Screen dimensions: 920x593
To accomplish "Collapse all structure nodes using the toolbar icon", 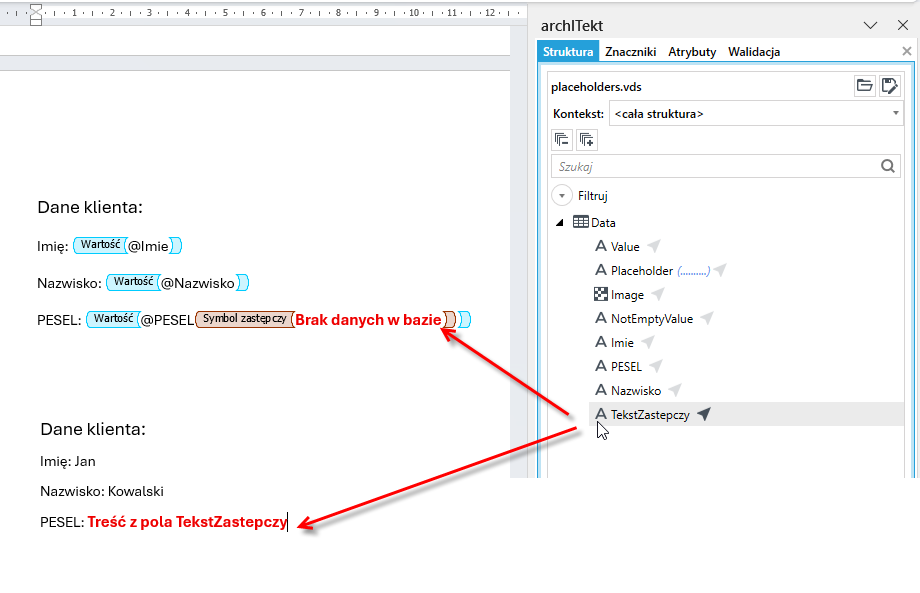I will tap(562, 140).
